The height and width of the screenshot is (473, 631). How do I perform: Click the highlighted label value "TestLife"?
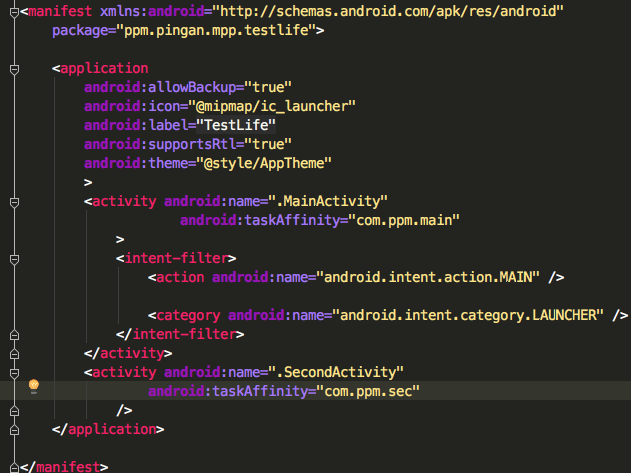point(236,125)
